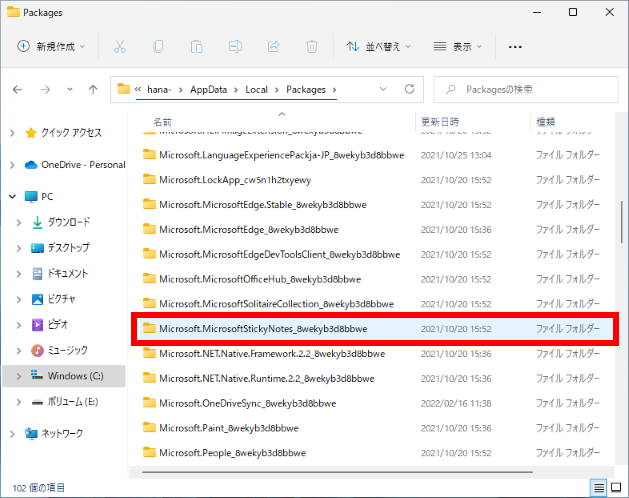Click the Paste clipboard icon
This screenshot has height=498, width=629.
click(197, 47)
